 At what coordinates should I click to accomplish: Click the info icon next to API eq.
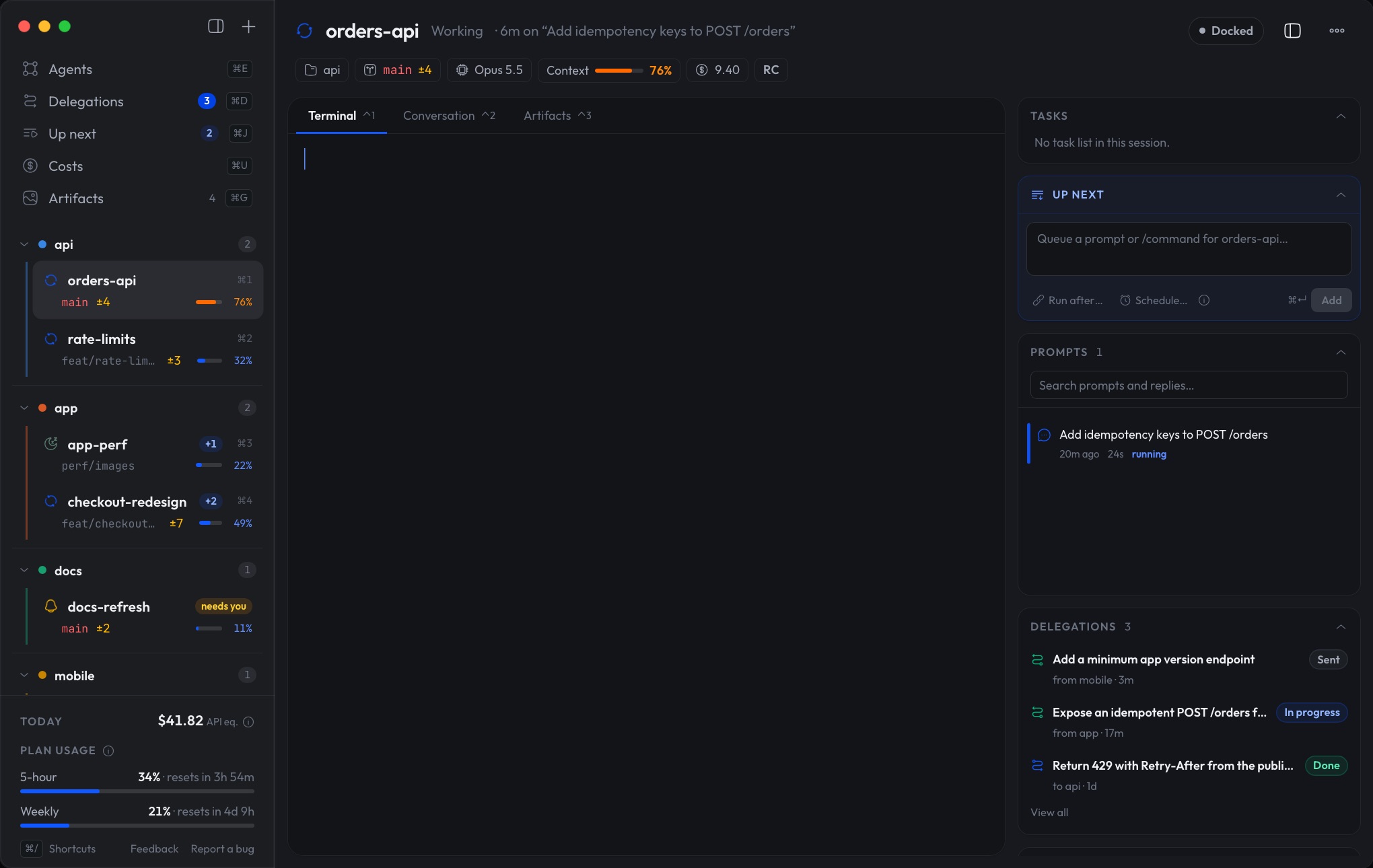pos(248,722)
